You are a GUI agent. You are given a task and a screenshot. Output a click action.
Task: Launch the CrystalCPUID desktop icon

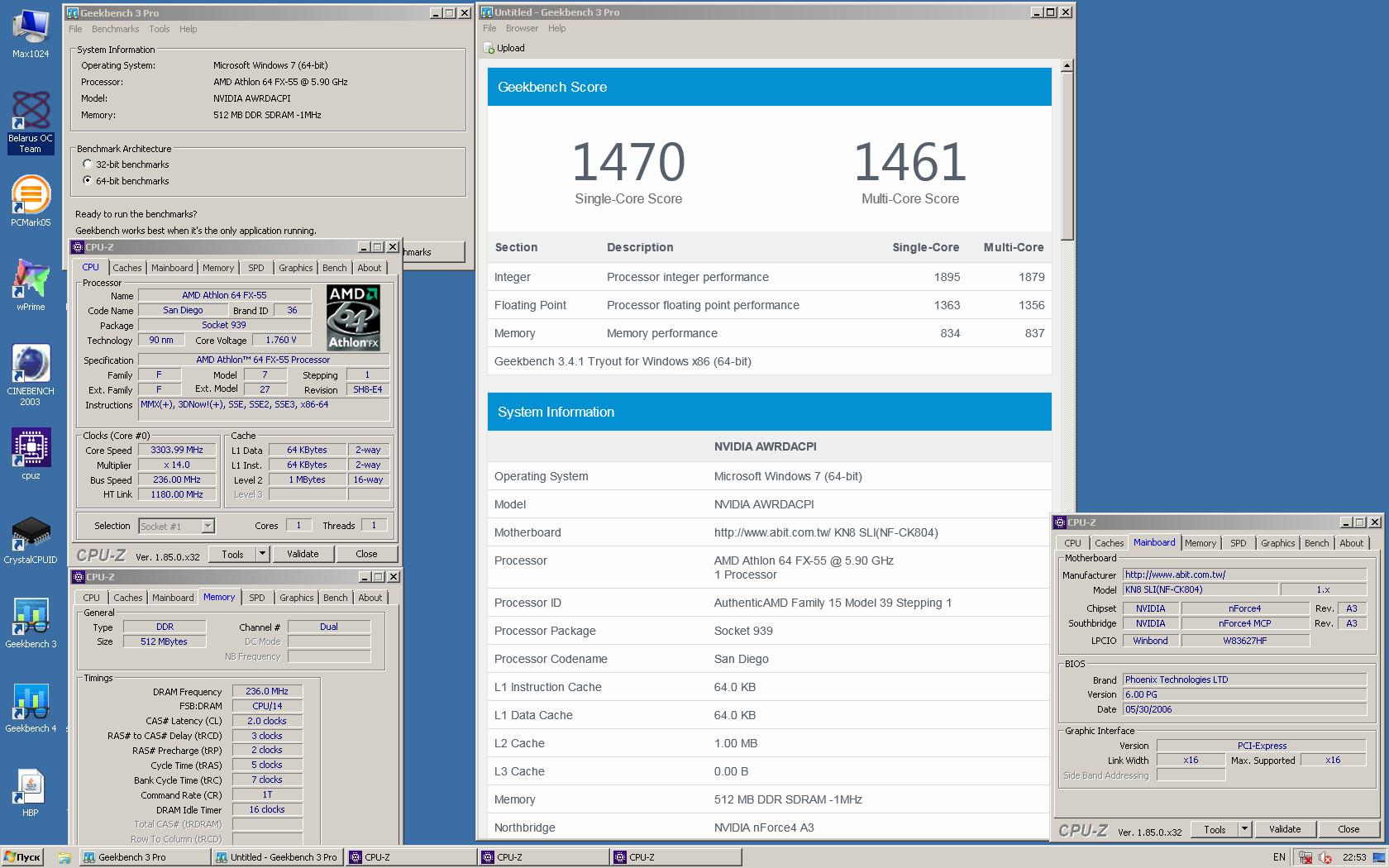31,540
